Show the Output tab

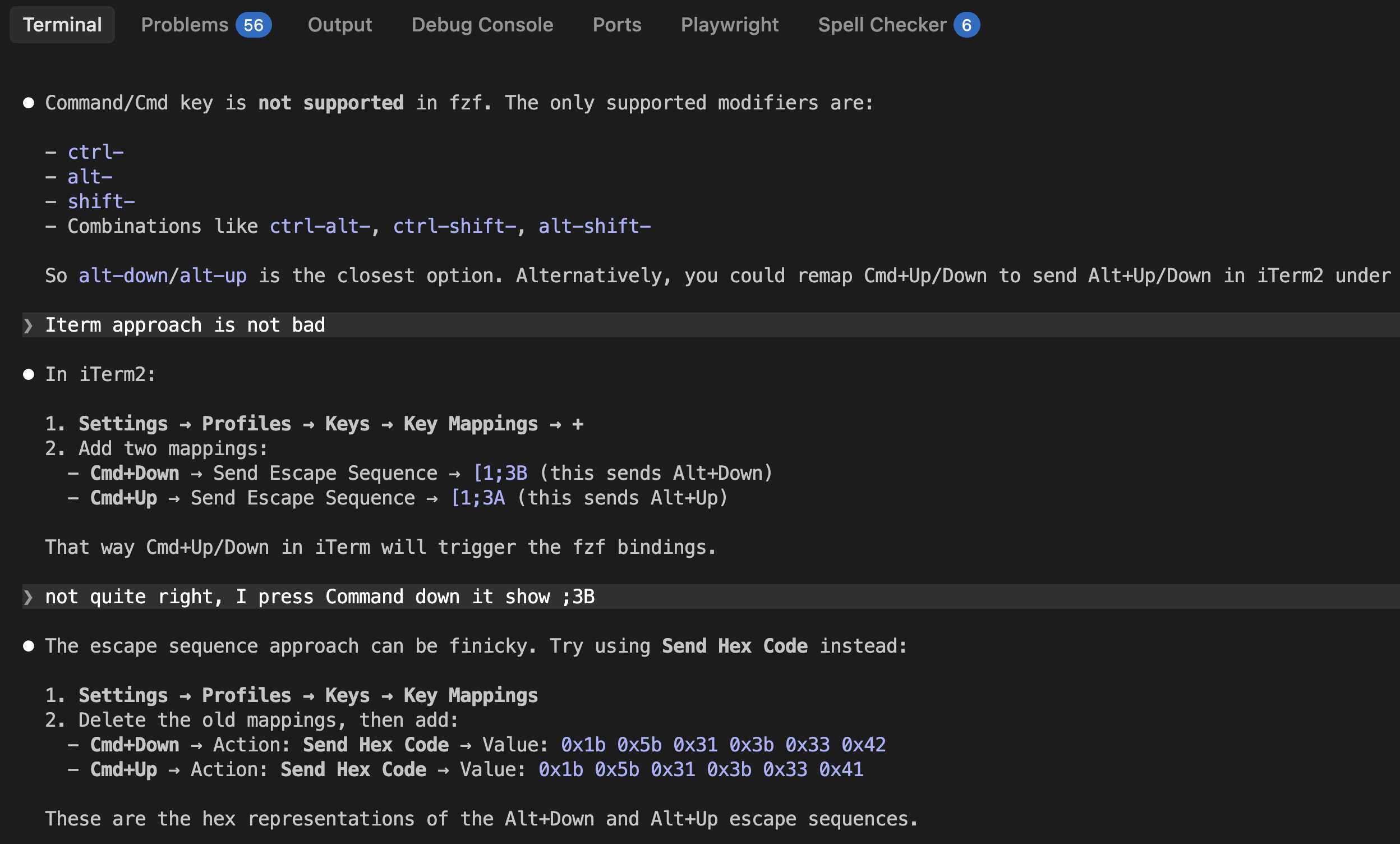[340, 25]
